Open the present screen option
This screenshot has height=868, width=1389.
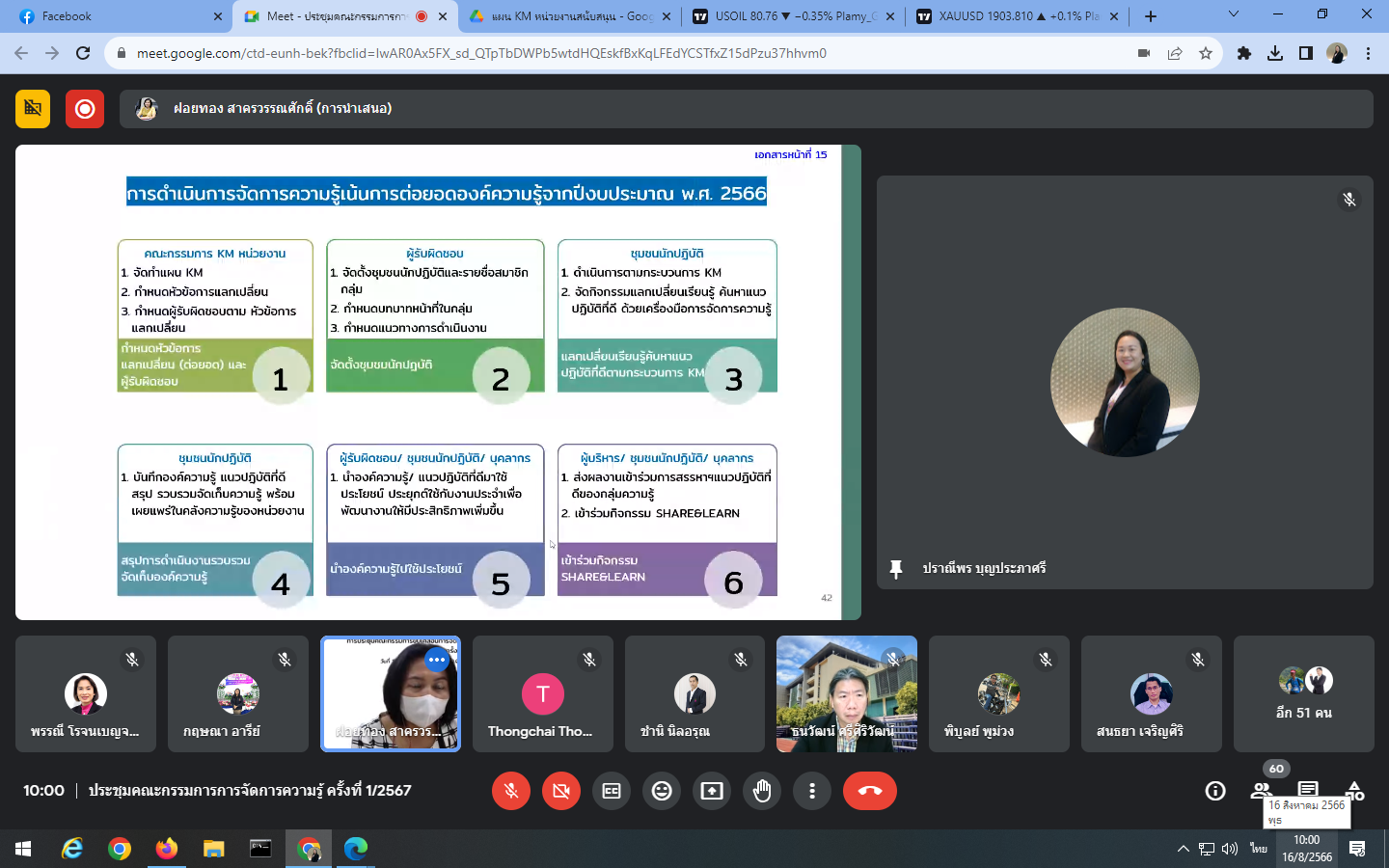712,791
